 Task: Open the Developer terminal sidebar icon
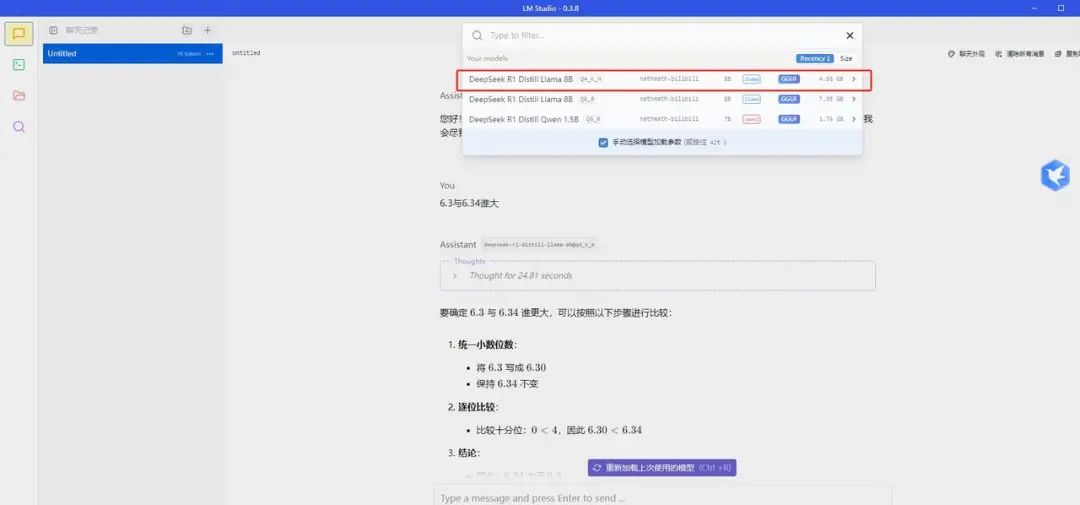pos(19,65)
